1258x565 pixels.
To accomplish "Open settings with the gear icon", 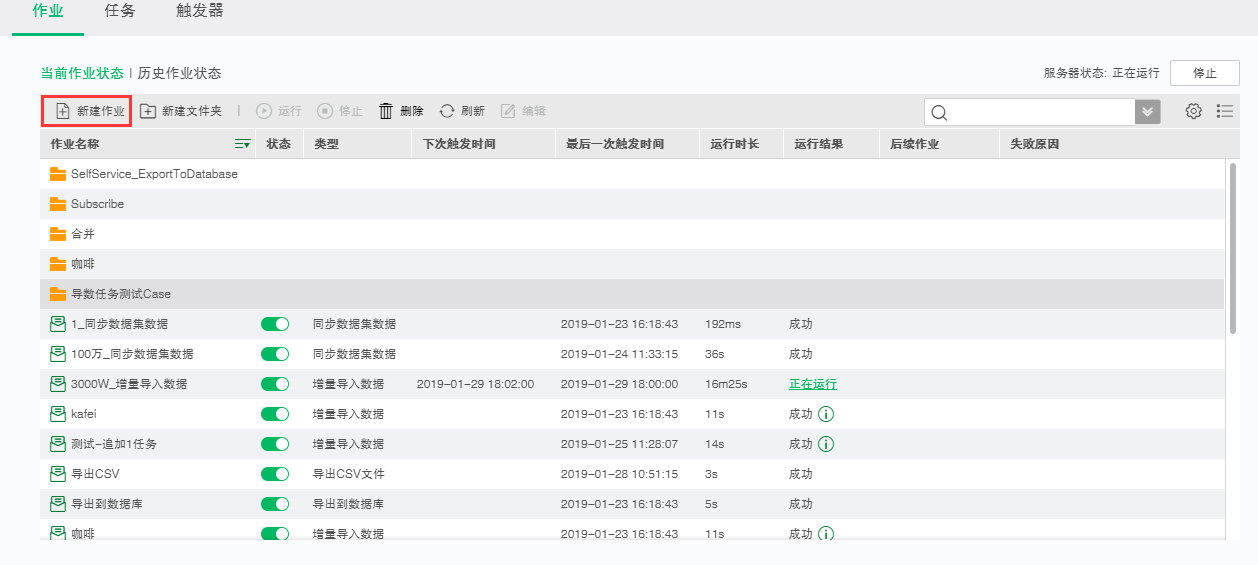I will coord(1193,111).
